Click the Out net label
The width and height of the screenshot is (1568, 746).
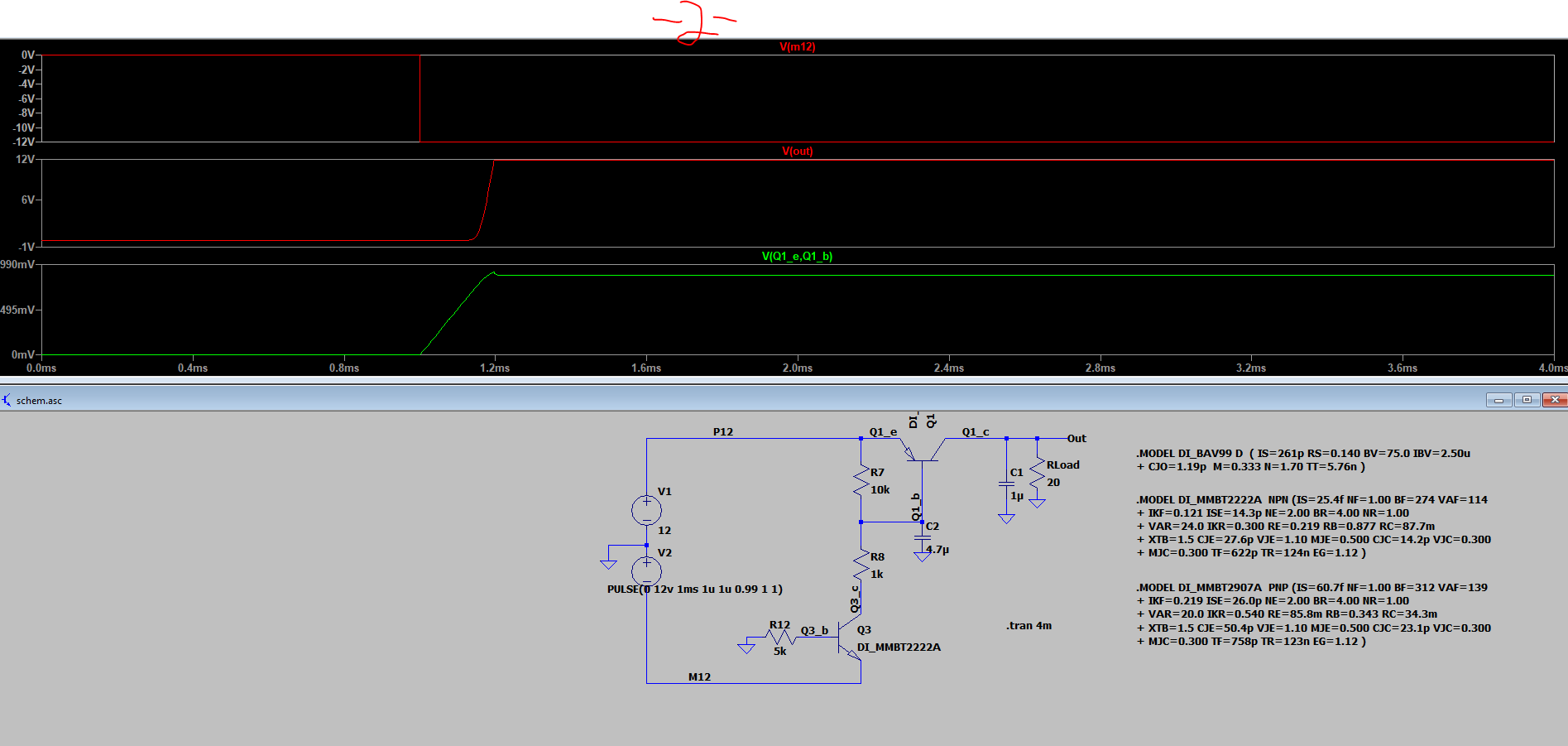coord(1077,439)
